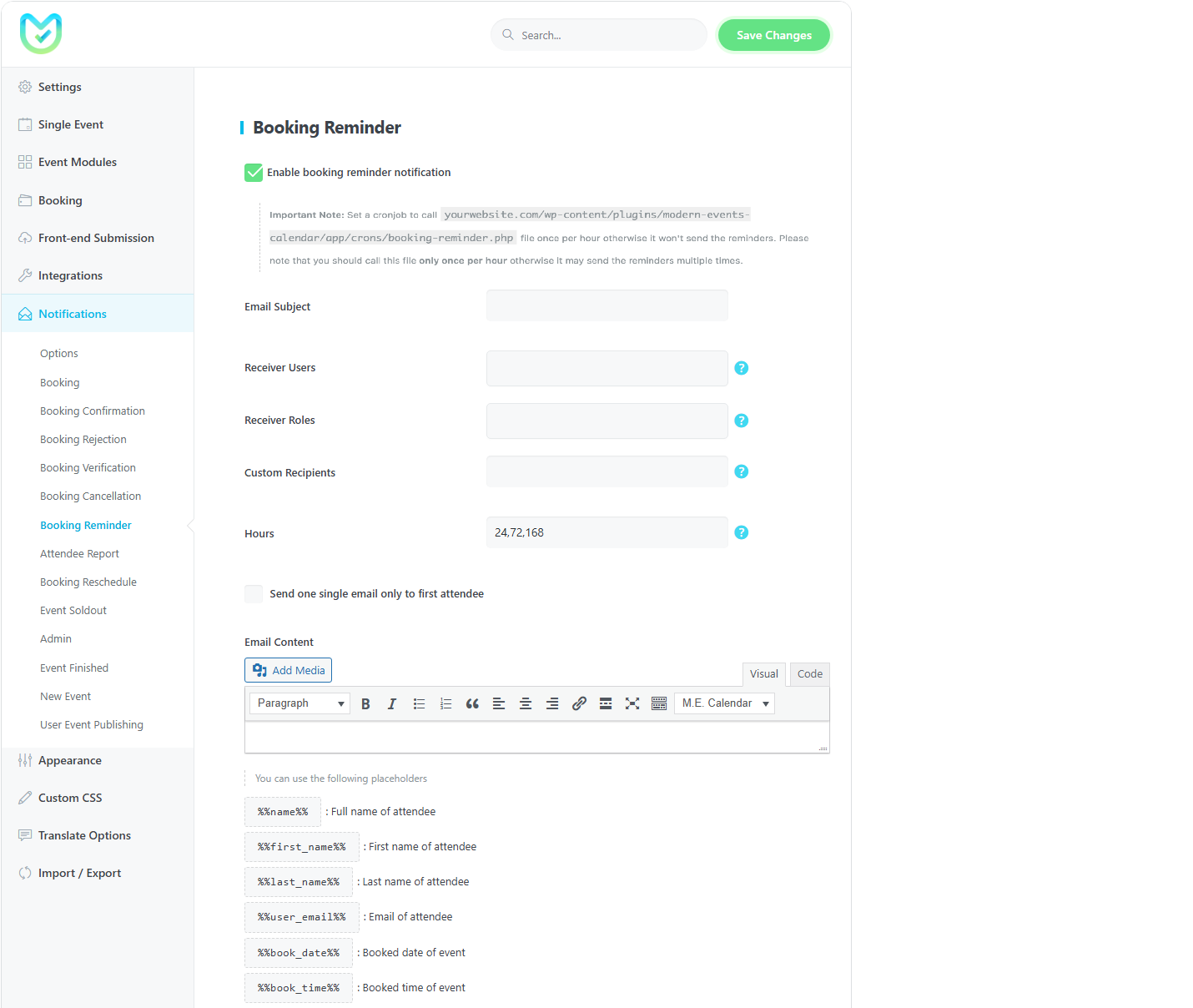
Task: Open Booking Confirmation in Notifications submenu
Action: tap(93, 411)
